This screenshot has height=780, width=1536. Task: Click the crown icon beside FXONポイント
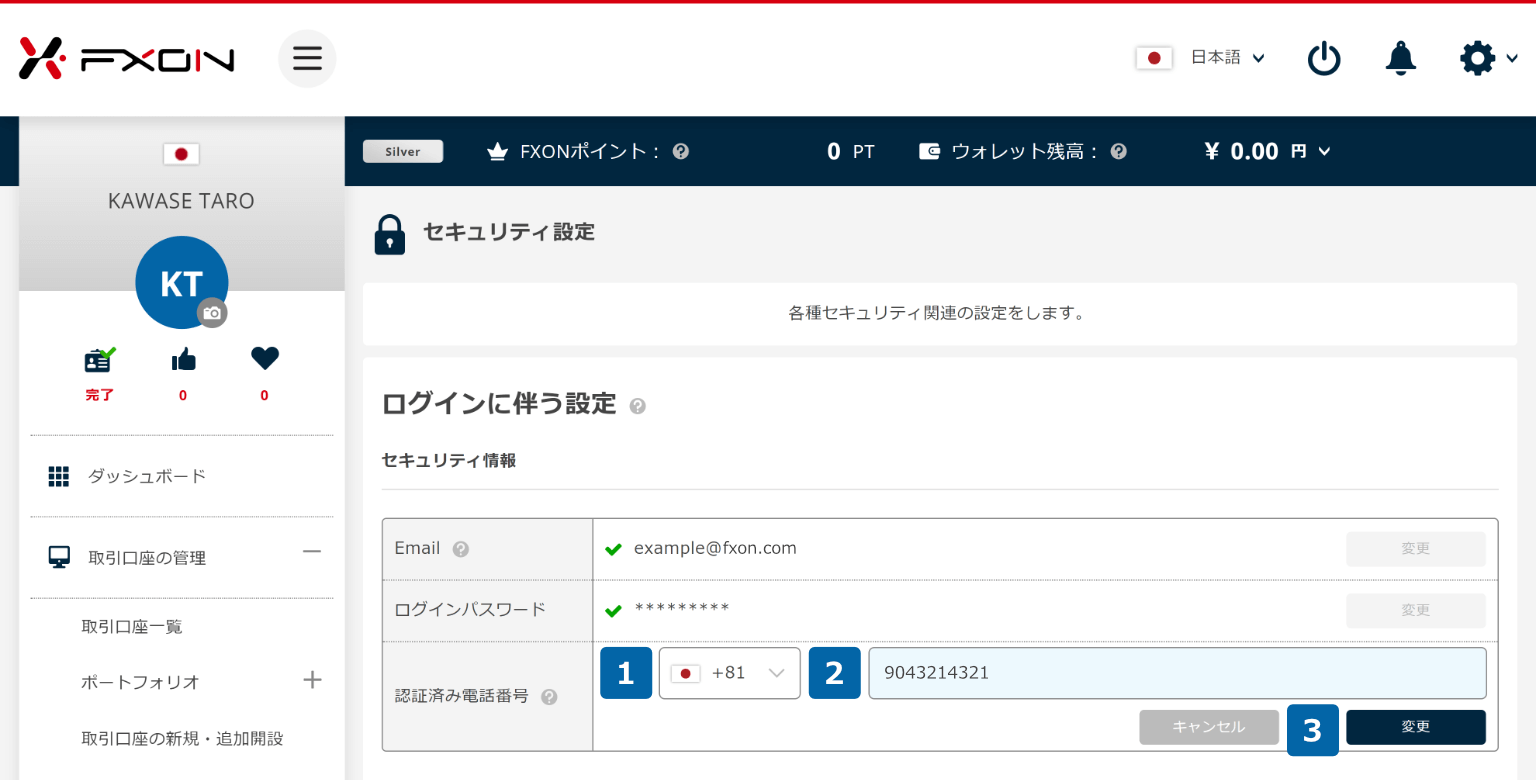coord(497,152)
